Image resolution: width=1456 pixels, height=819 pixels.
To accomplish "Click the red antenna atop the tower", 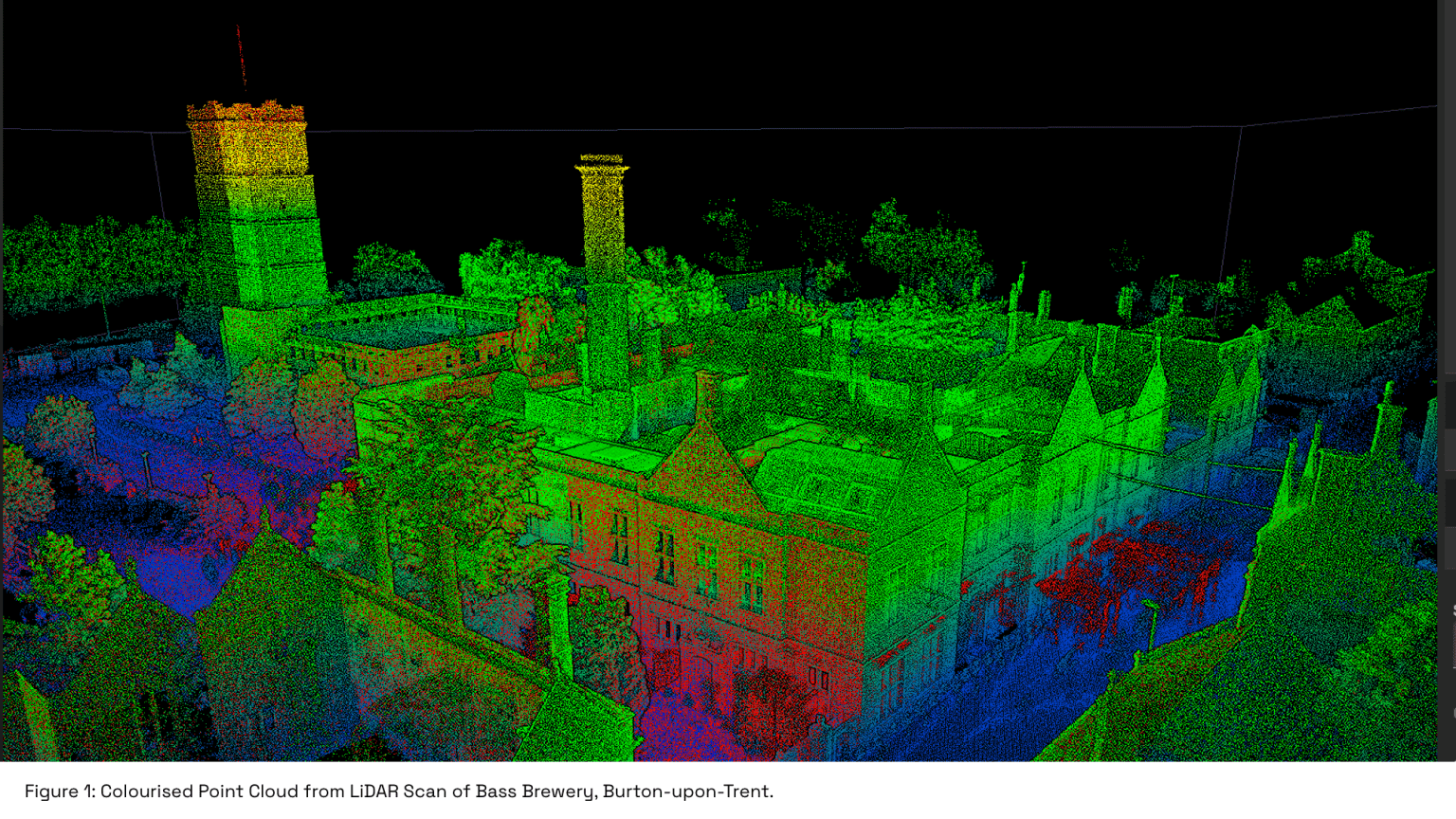I will point(242,59).
